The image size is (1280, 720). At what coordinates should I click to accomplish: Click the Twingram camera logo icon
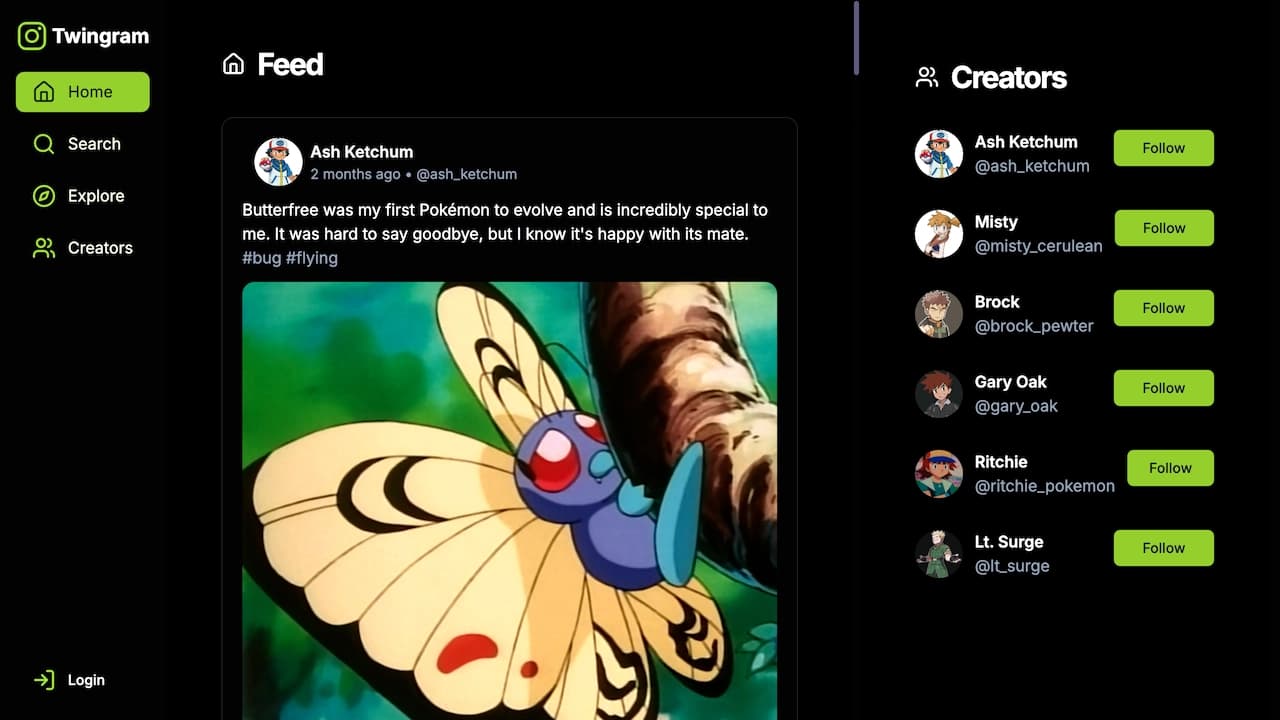(x=32, y=36)
